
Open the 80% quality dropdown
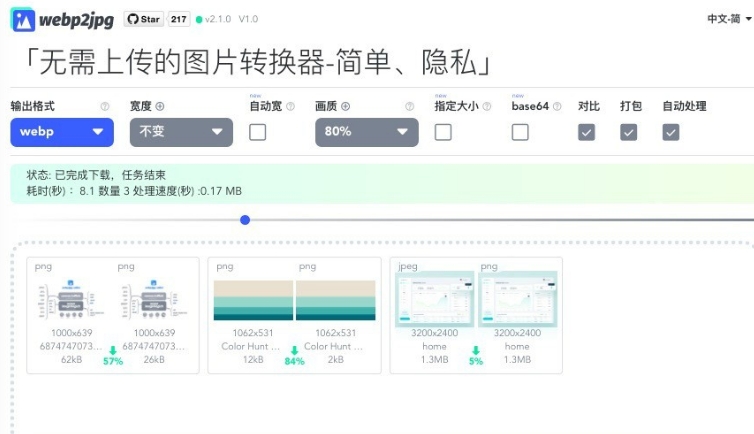(x=367, y=132)
